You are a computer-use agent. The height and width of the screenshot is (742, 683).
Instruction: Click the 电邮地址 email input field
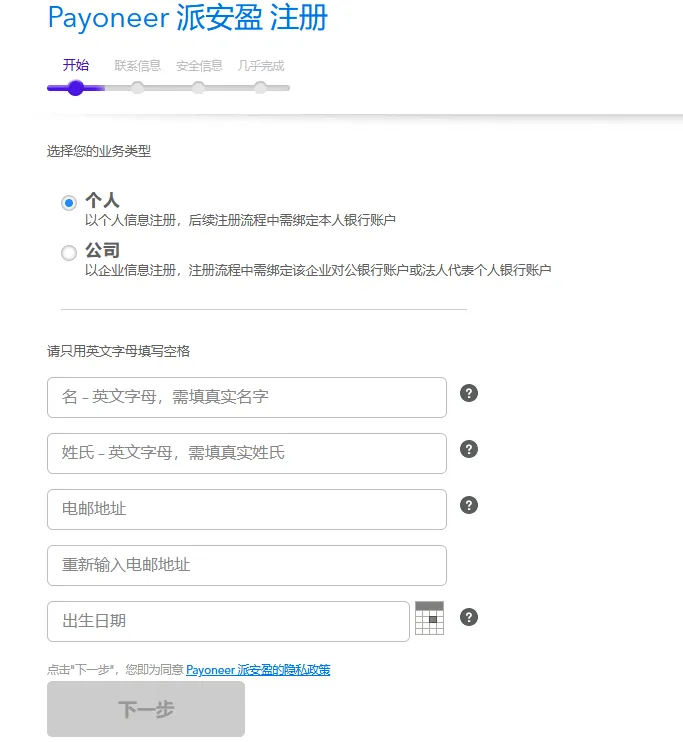click(247, 509)
